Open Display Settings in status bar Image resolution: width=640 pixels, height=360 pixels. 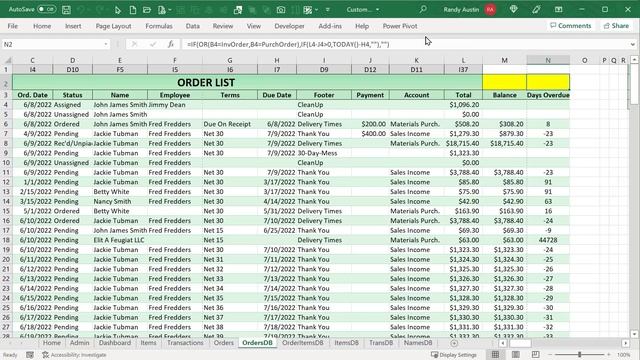pyautogui.click(x=453, y=355)
